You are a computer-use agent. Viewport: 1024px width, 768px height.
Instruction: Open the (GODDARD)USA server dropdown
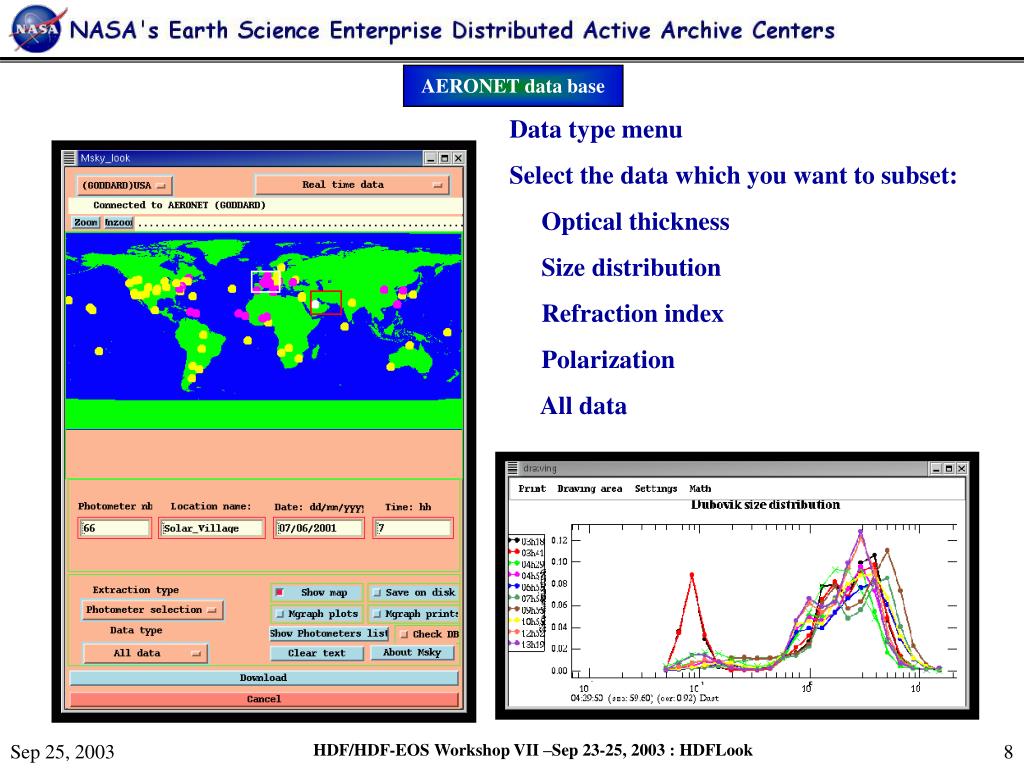125,185
